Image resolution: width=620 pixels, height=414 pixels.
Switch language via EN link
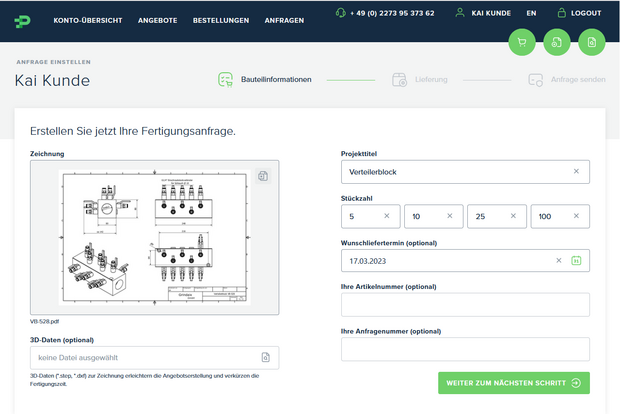click(530, 13)
